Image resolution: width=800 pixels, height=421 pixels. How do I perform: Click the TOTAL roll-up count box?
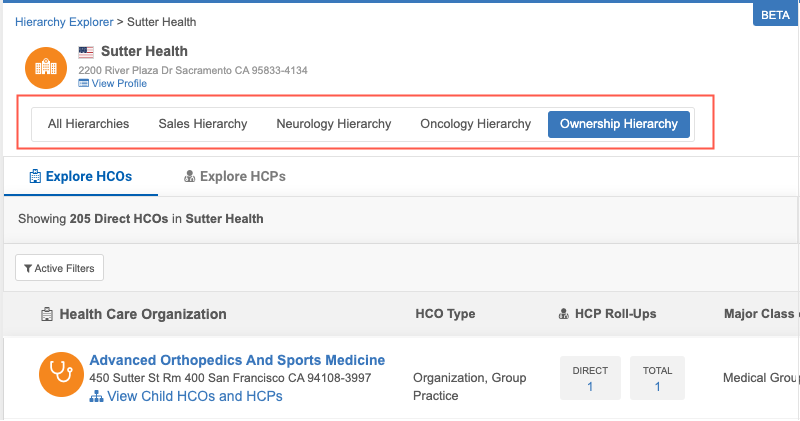657,378
